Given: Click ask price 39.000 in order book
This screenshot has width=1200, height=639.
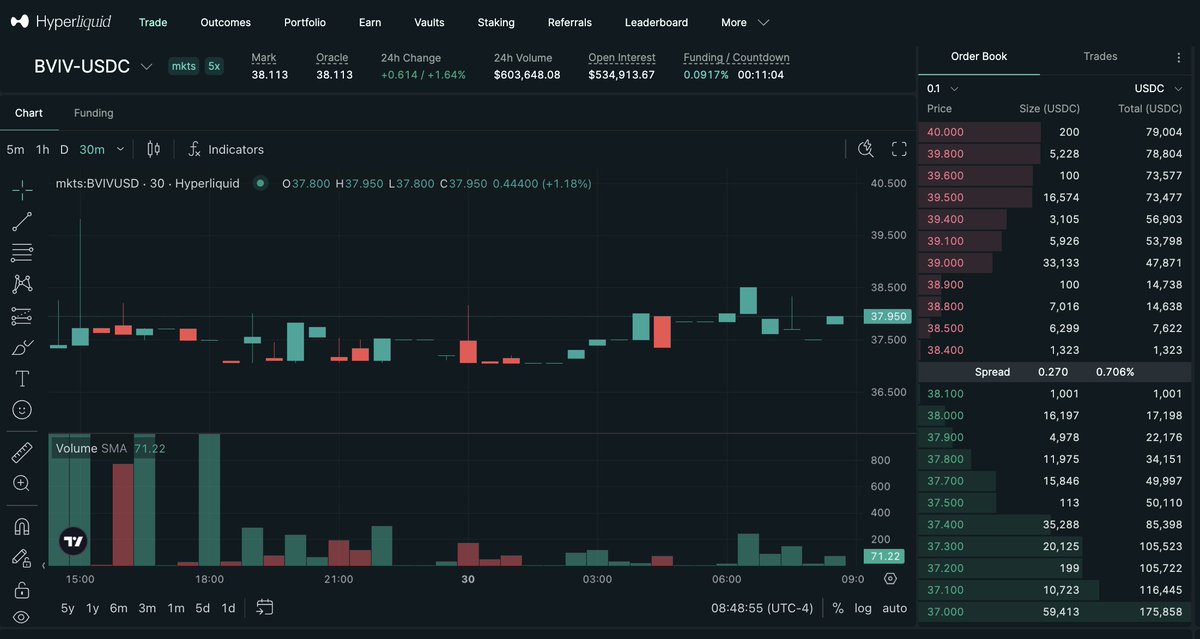Looking at the screenshot, I should 946,263.
